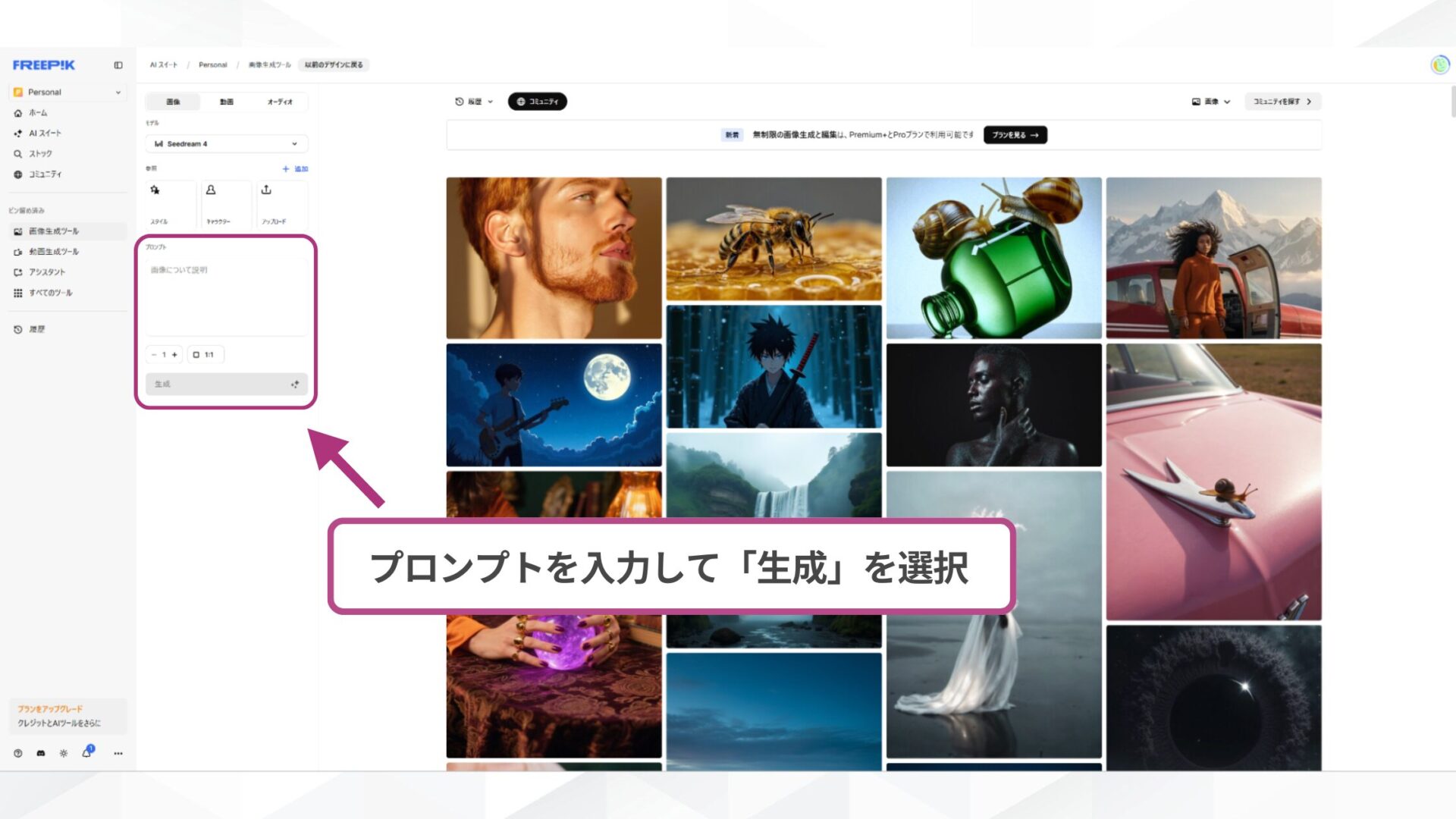Open すべてのツール grid icon

pos(17,292)
